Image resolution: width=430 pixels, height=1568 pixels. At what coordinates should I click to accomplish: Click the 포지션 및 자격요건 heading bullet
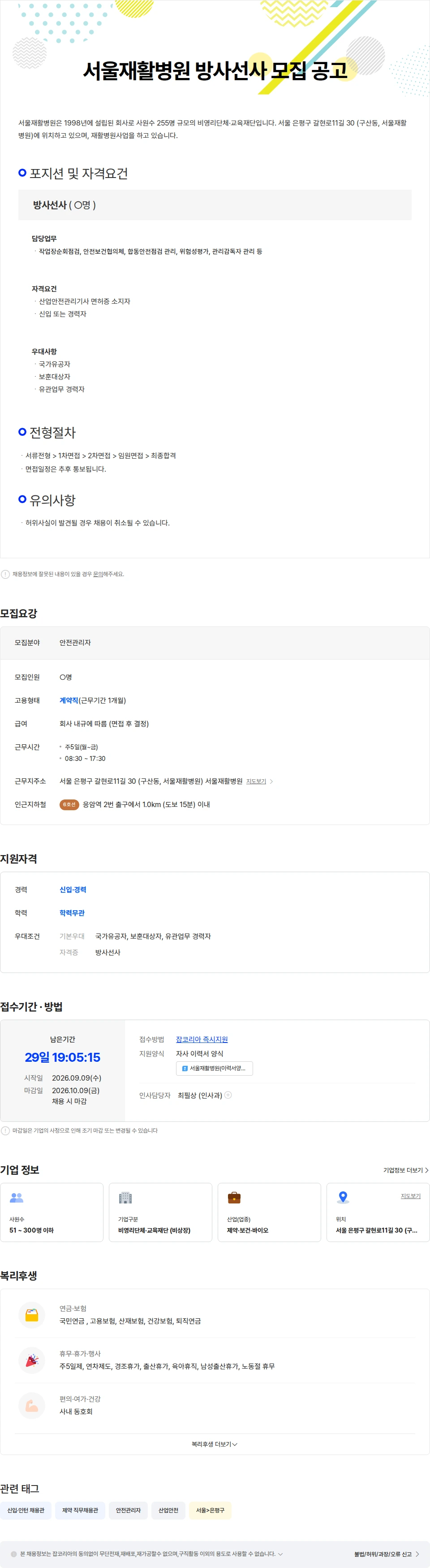[x=22, y=173]
